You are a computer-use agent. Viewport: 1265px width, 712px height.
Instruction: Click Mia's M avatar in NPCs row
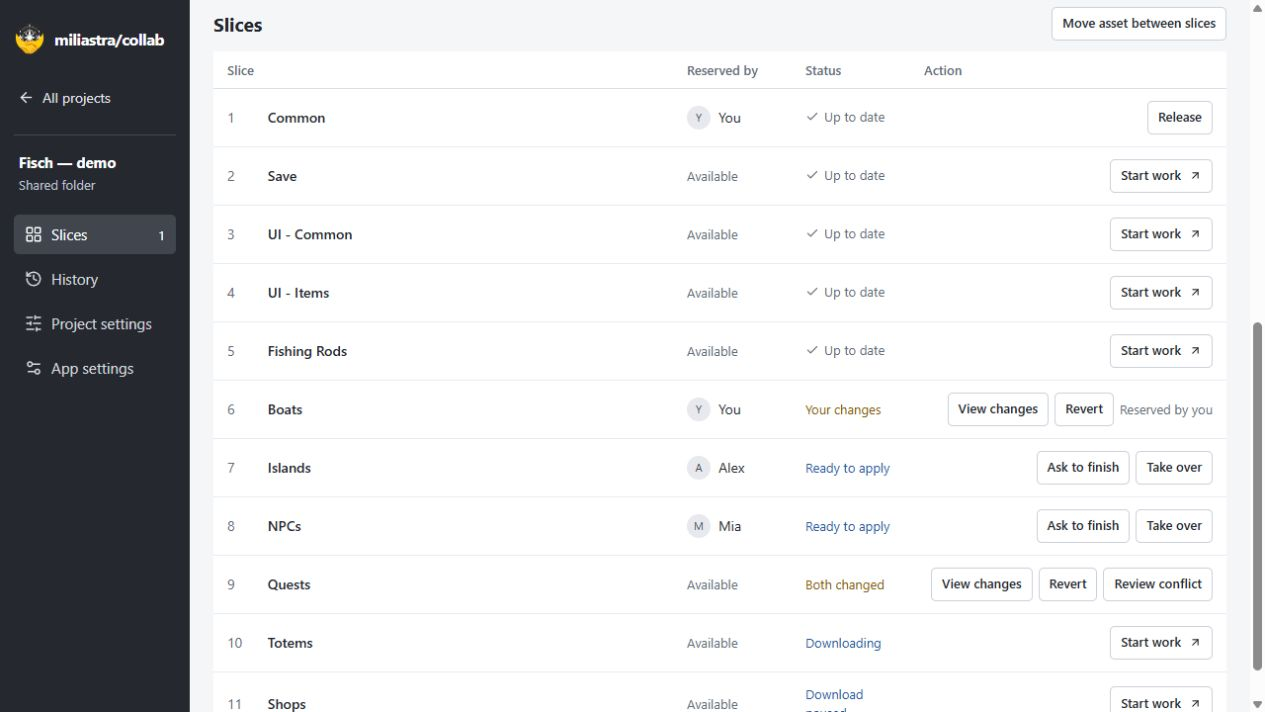coord(698,526)
